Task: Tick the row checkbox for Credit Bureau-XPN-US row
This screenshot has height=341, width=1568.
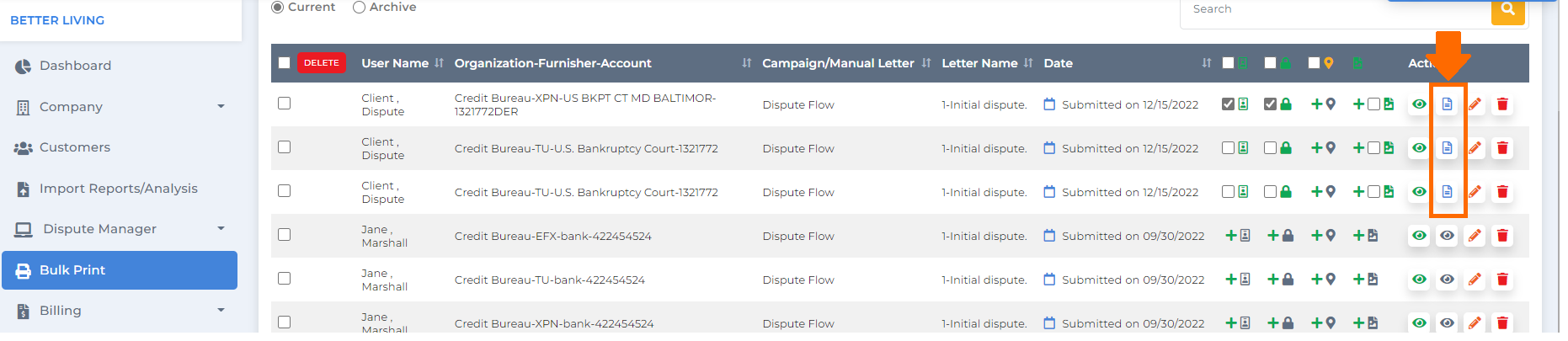Action: (x=285, y=104)
